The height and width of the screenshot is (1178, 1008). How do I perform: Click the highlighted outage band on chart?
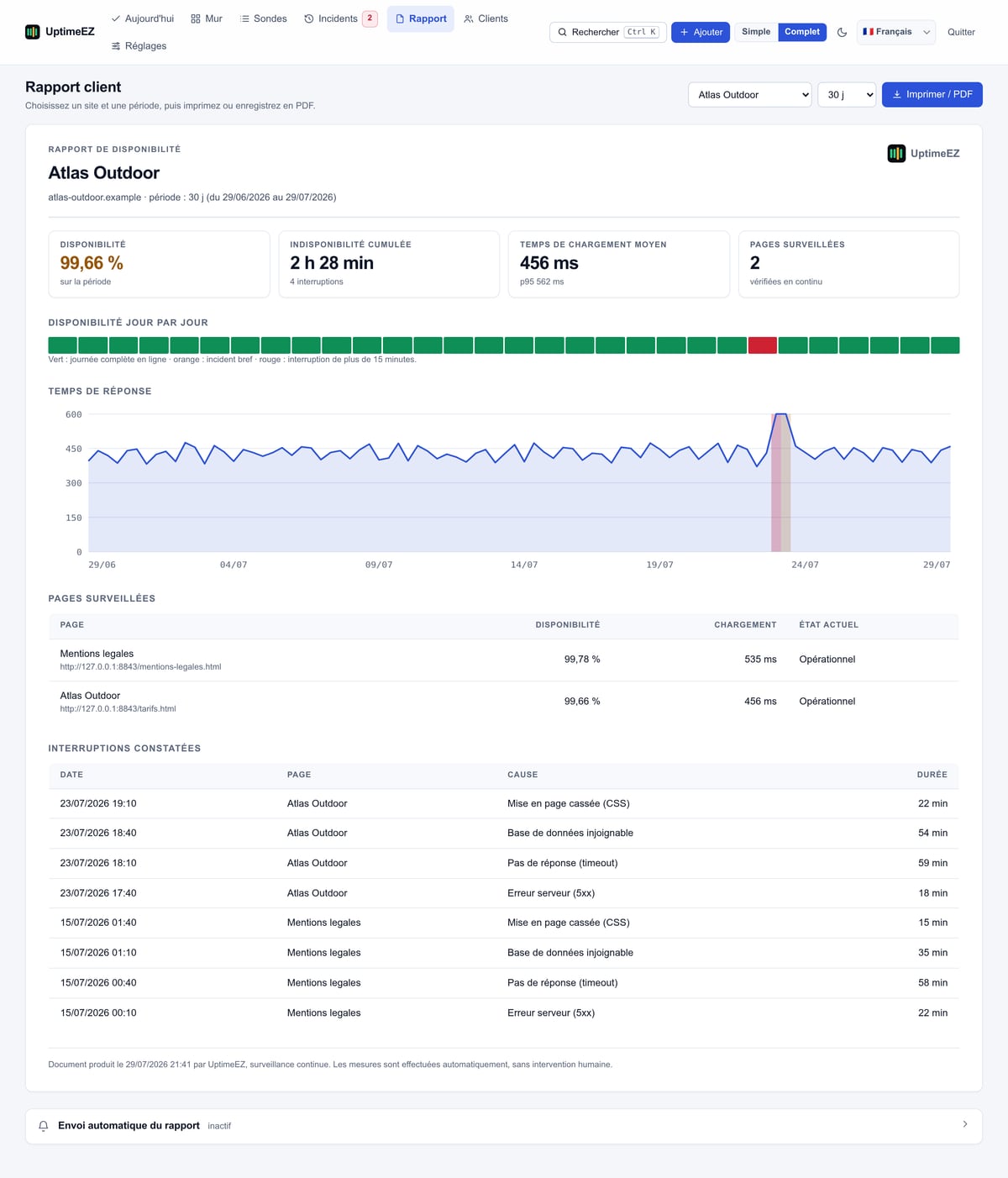(x=781, y=483)
